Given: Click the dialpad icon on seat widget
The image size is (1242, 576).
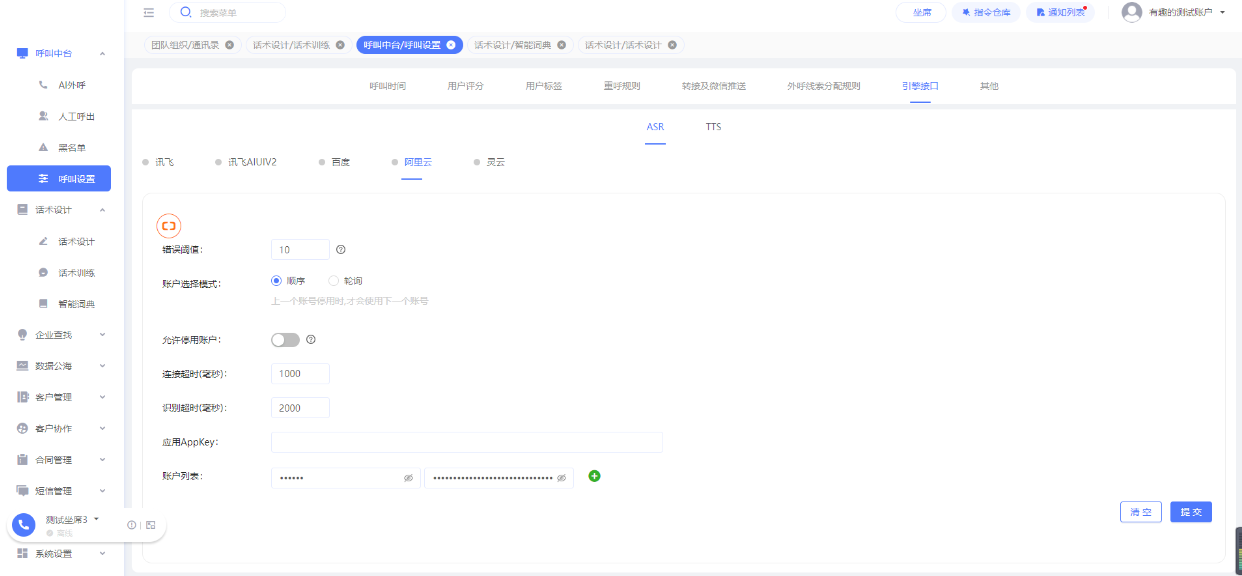Looking at the screenshot, I should click(151, 525).
